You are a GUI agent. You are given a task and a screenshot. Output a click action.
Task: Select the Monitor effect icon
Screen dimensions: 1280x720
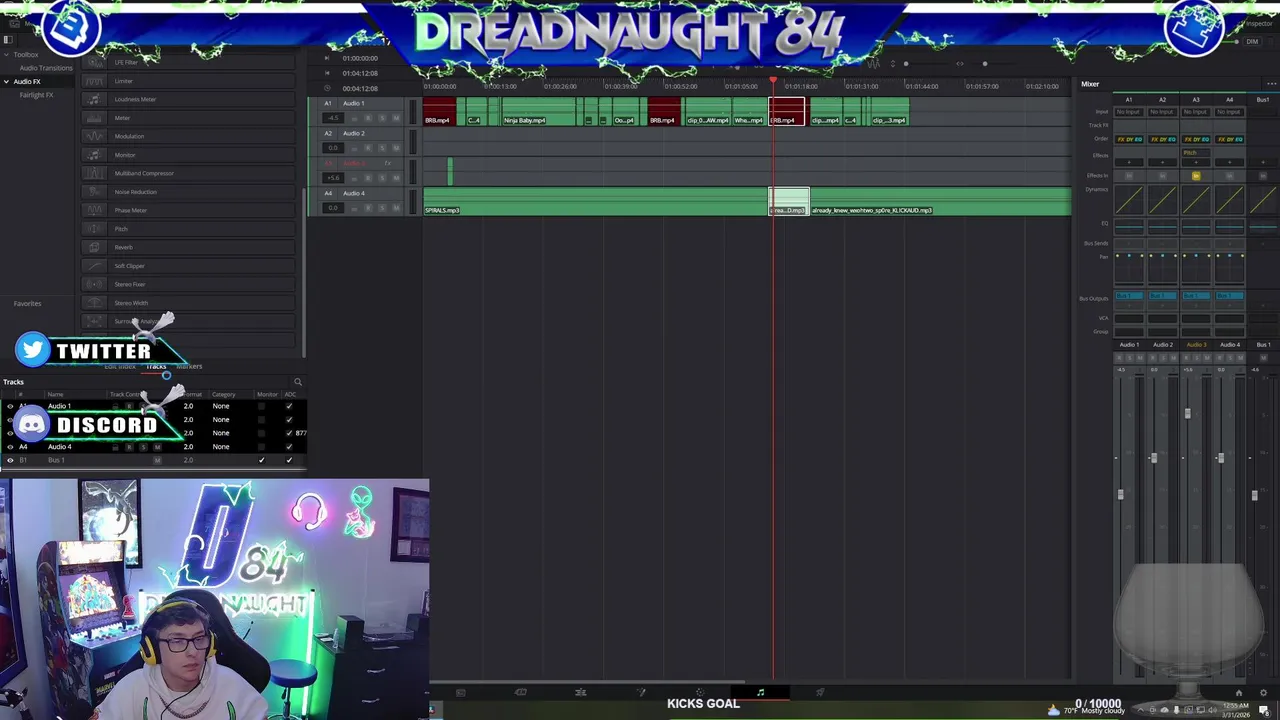(x=94, y=155)
